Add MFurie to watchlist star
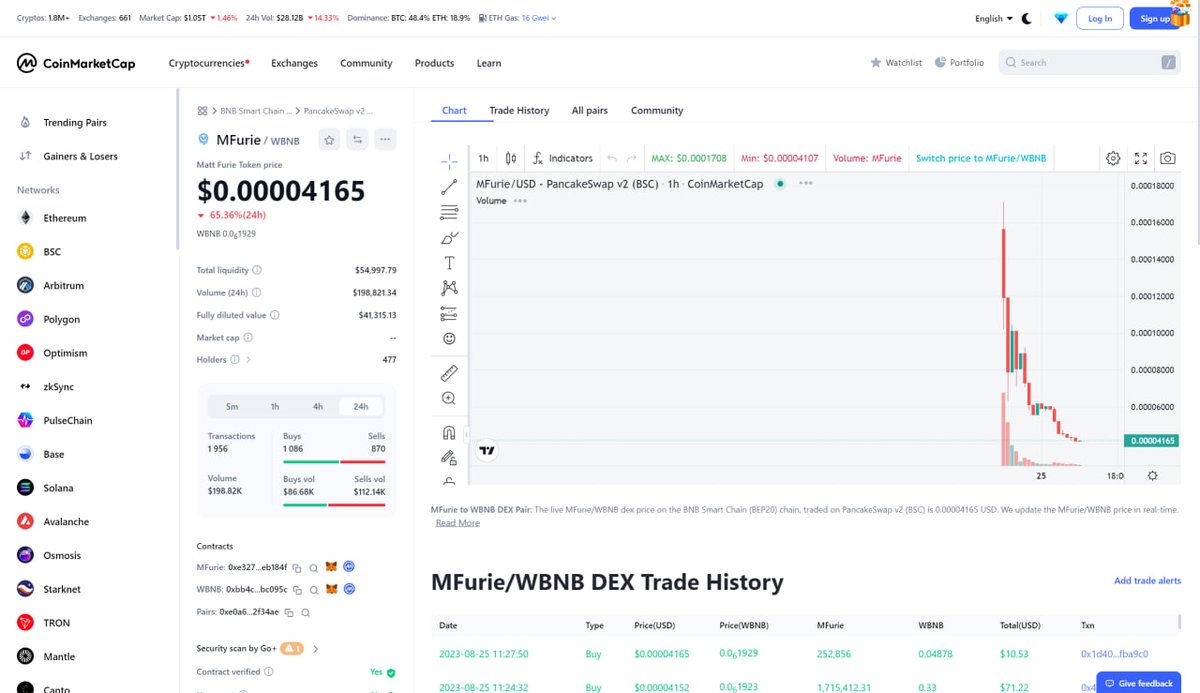 pyautogui.click(x=329, y=140)
